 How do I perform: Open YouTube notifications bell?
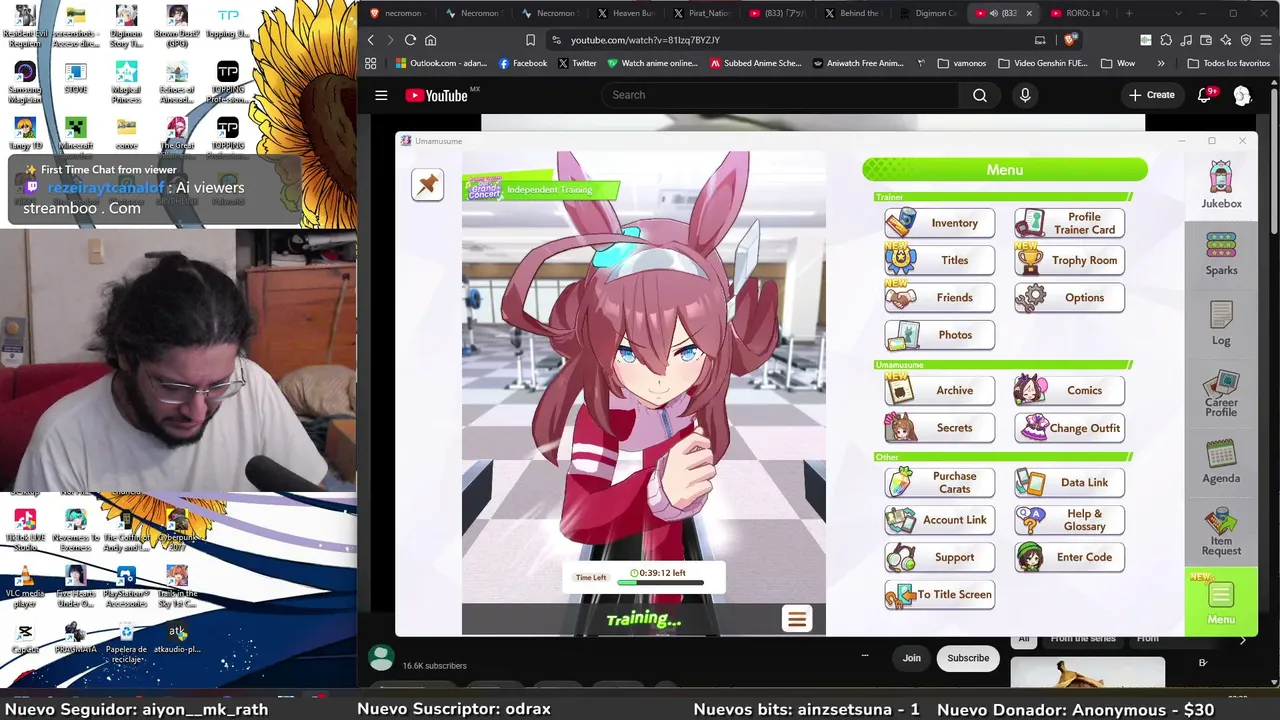[1205, 95]
